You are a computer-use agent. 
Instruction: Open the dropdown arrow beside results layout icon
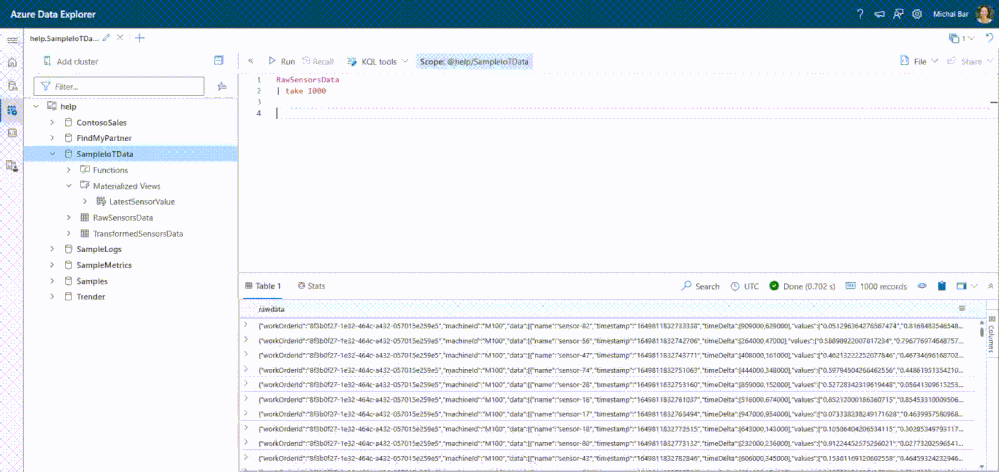pyautogui.click(x=974, y=286)
